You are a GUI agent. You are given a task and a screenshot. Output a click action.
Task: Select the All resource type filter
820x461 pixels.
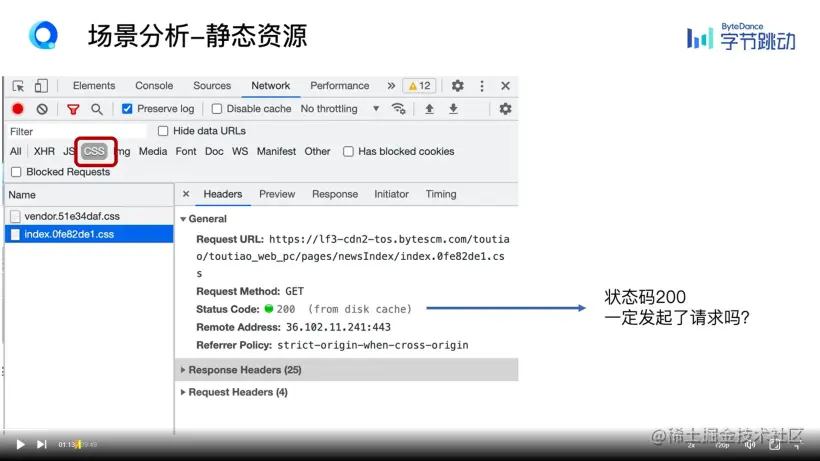[16, 152]
